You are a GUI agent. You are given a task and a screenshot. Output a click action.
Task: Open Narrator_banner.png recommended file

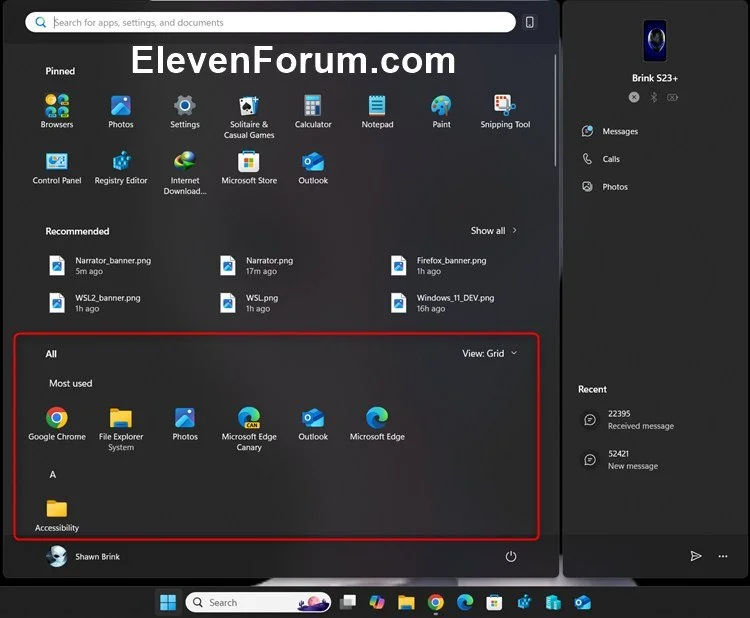(100, 265)
